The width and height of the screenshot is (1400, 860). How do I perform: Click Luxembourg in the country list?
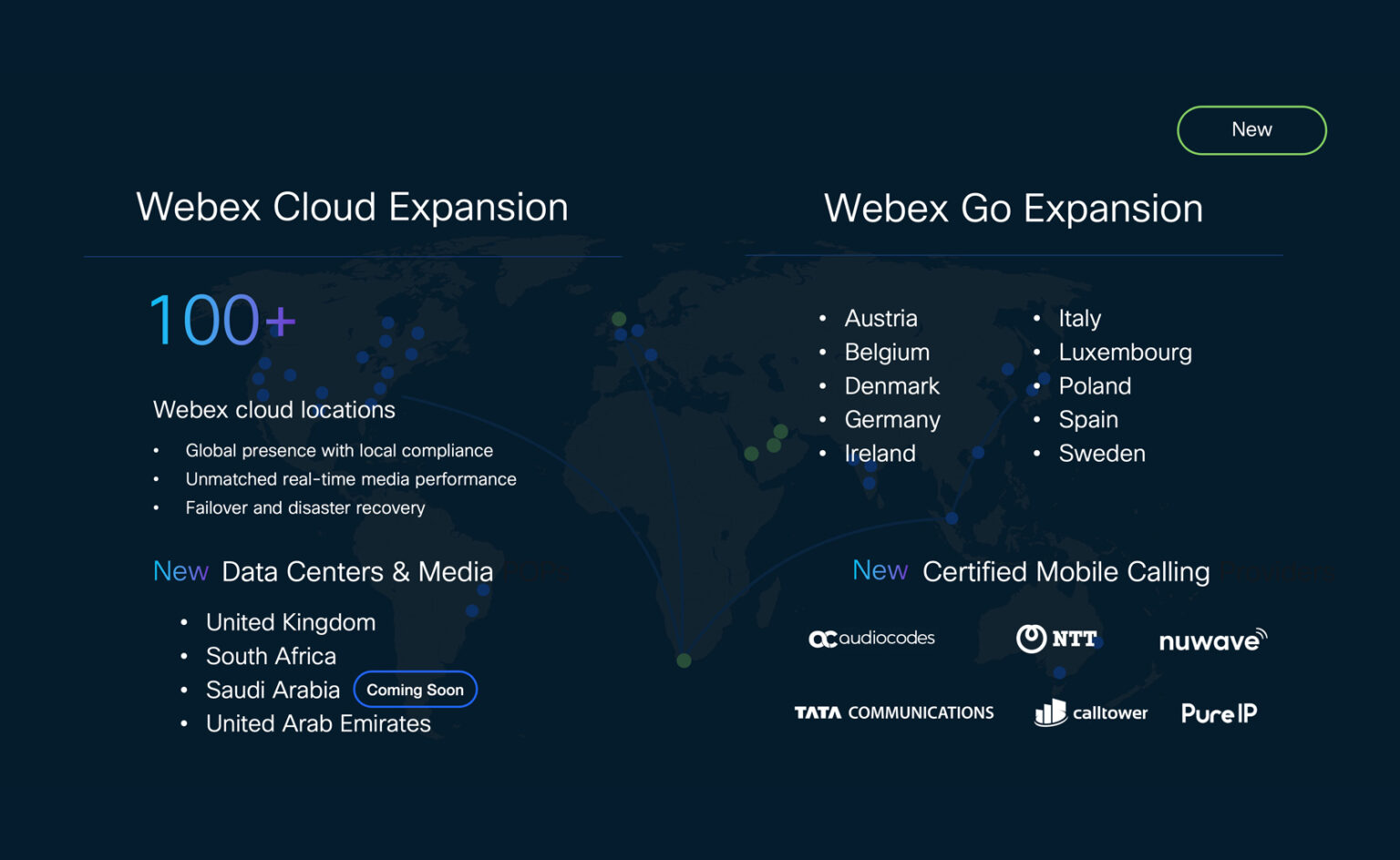pyautogui.click(x=1125, y=352)
